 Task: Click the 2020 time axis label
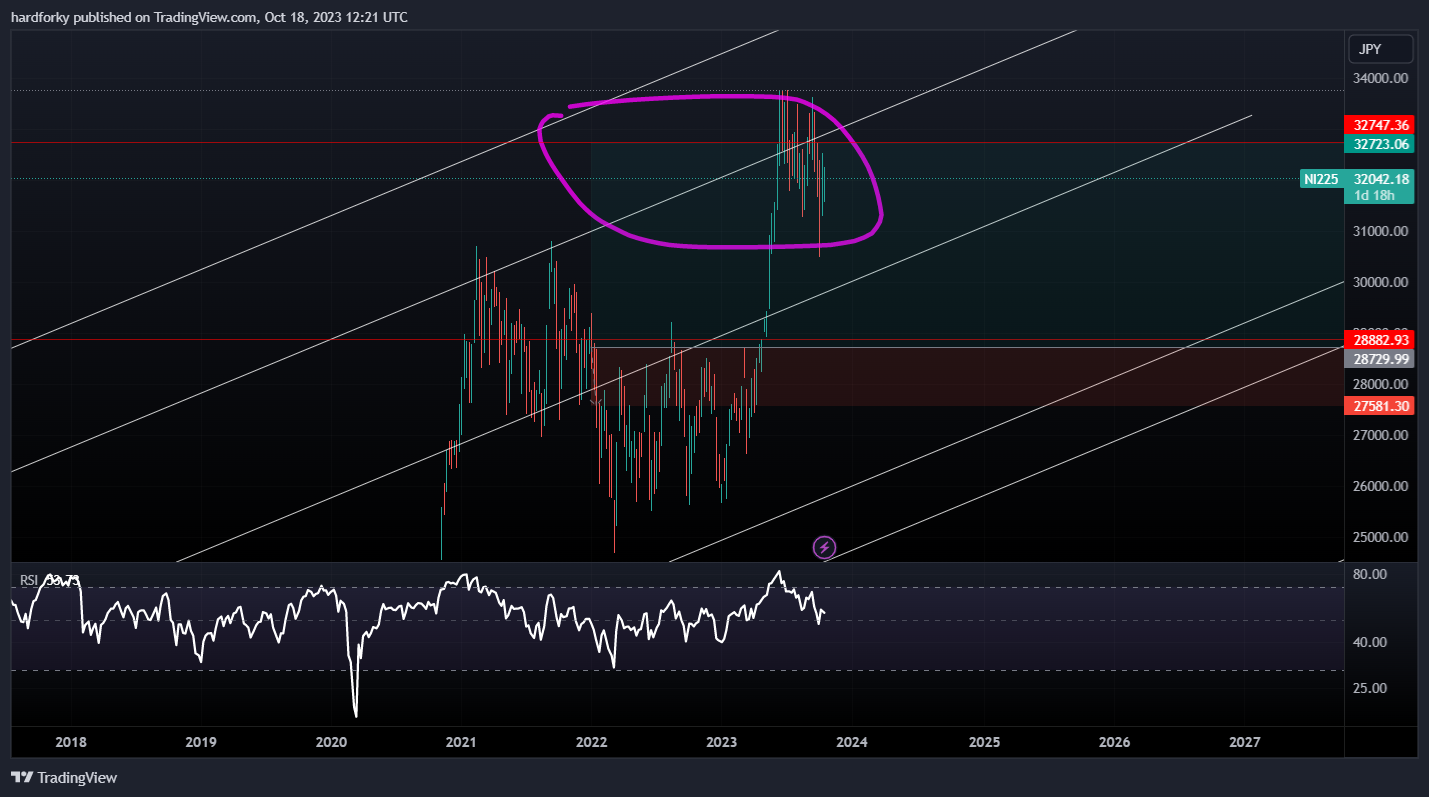click(331, 742)
